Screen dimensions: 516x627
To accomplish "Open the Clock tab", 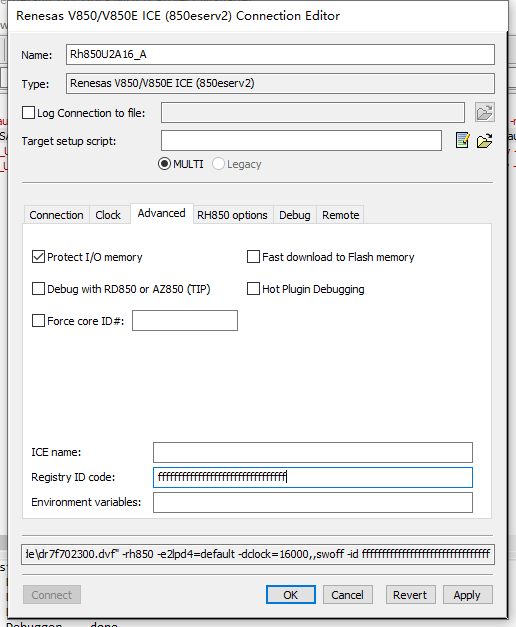I will [108, 215].
